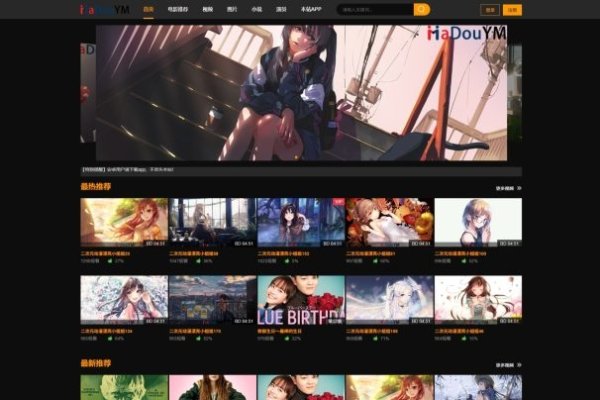Open the pink background woman thumbnail in 最新推荐
This screenshot has width=600, height=400.
pyautogui.click(x=212, y=387)
